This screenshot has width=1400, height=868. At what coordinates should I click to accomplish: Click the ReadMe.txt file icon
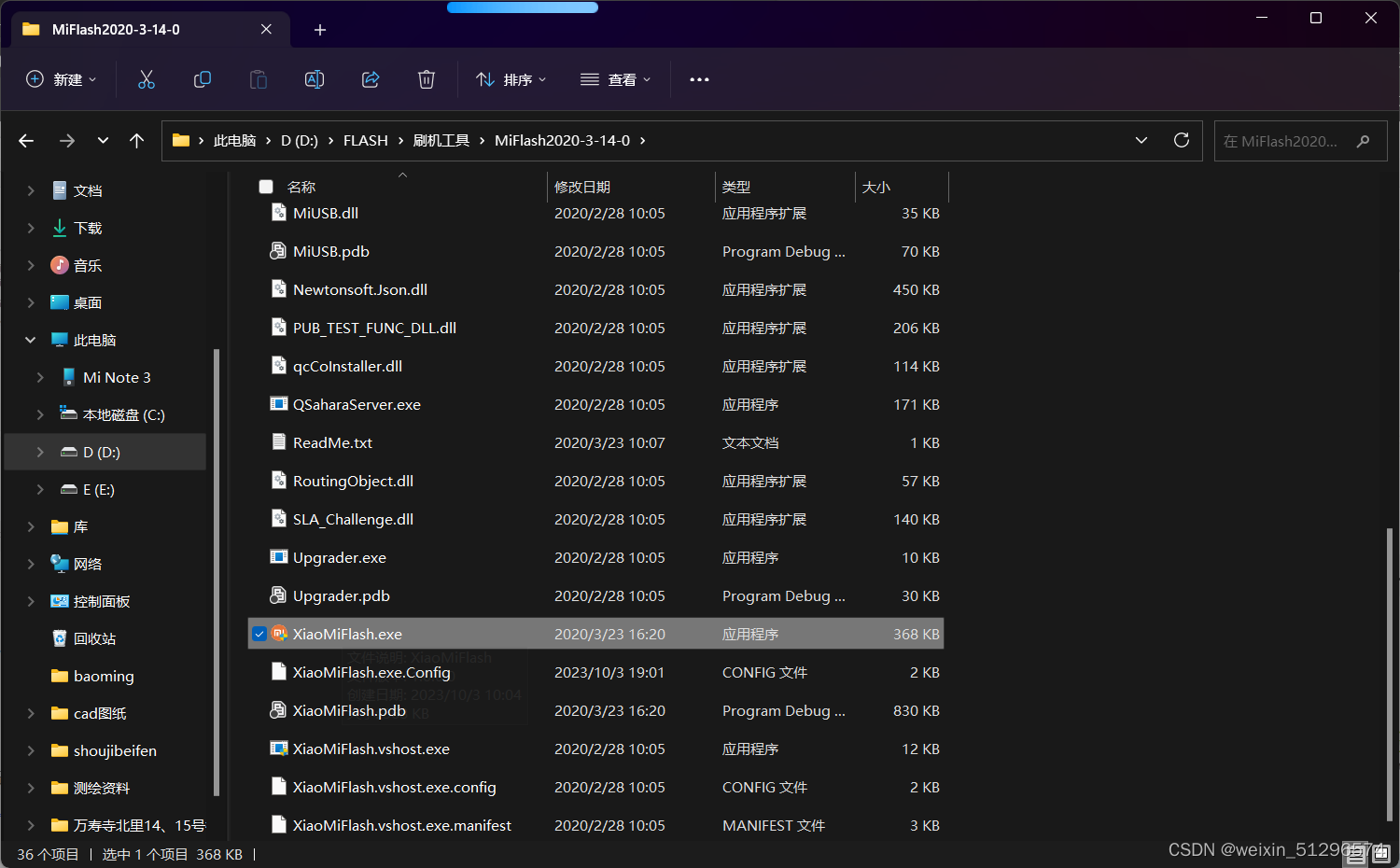click(278, 442)
